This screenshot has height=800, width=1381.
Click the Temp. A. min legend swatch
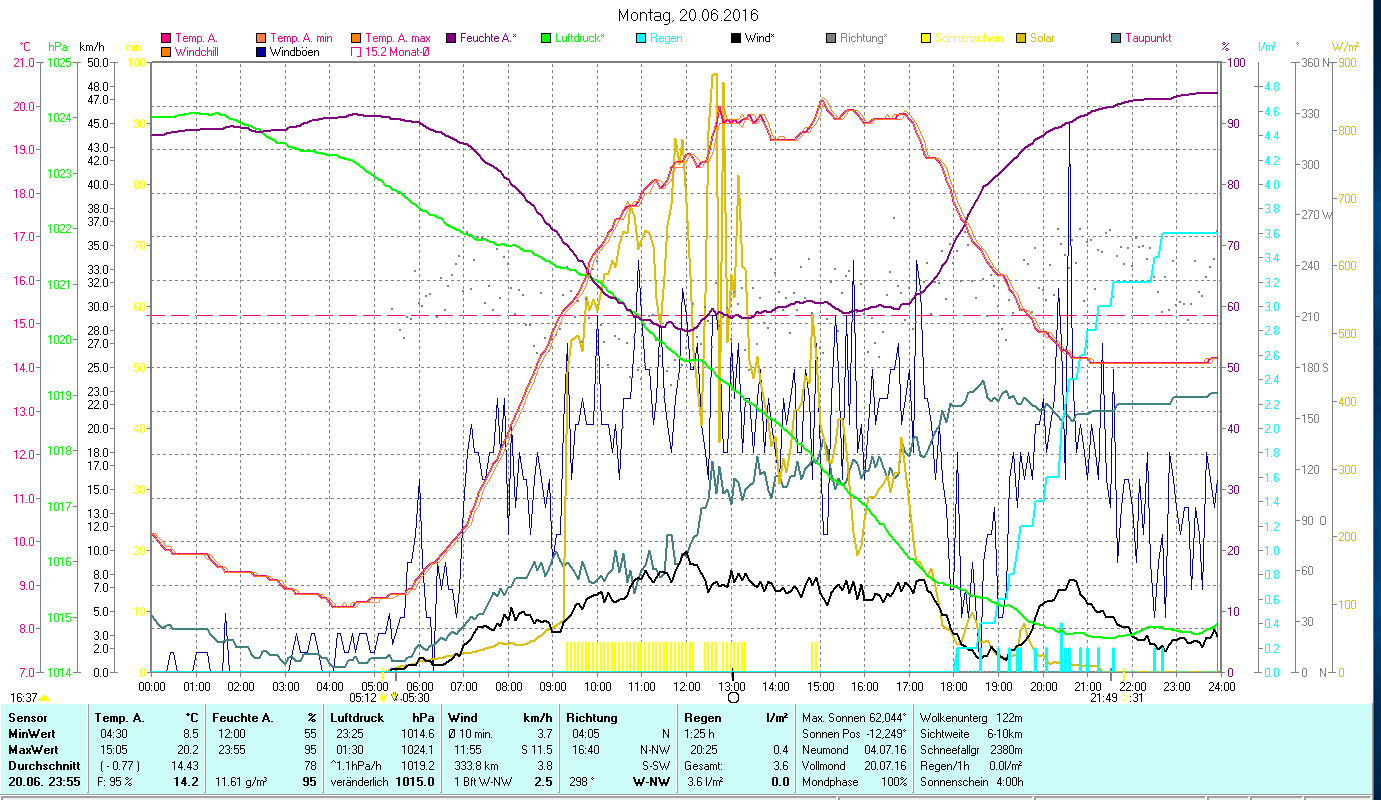coord(262,39)
